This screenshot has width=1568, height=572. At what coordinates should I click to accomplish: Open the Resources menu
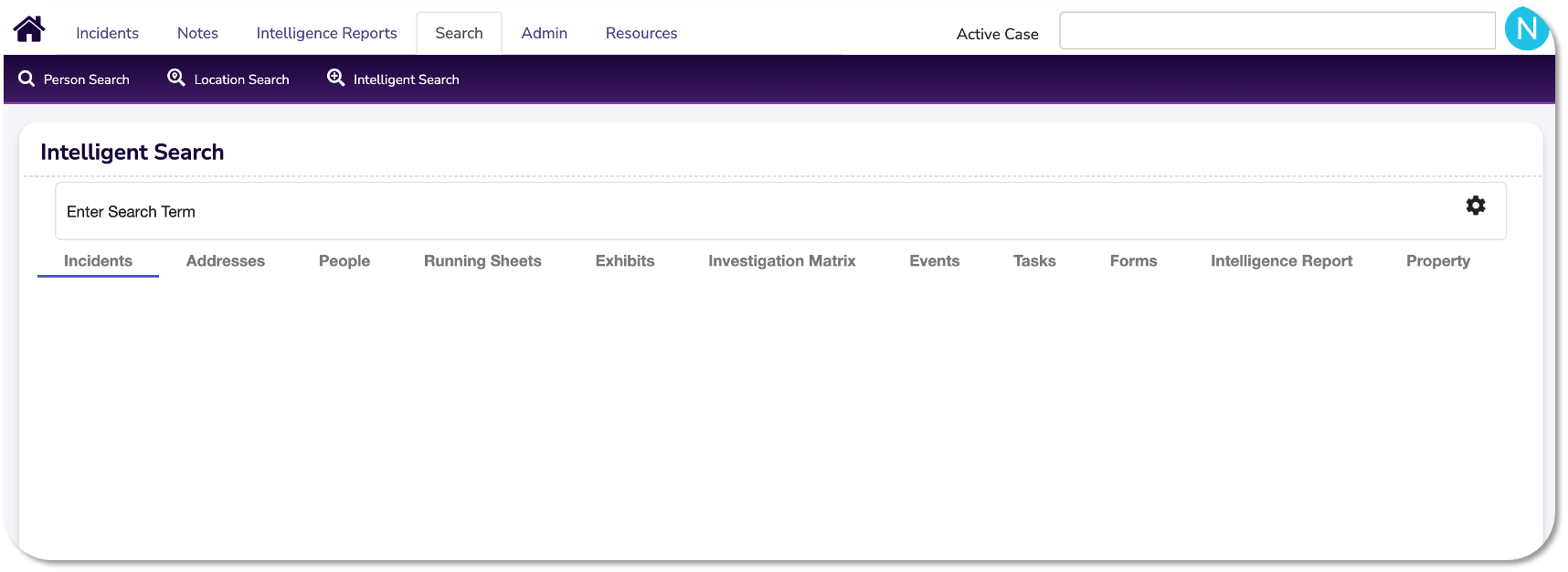[x=641, y=33]
